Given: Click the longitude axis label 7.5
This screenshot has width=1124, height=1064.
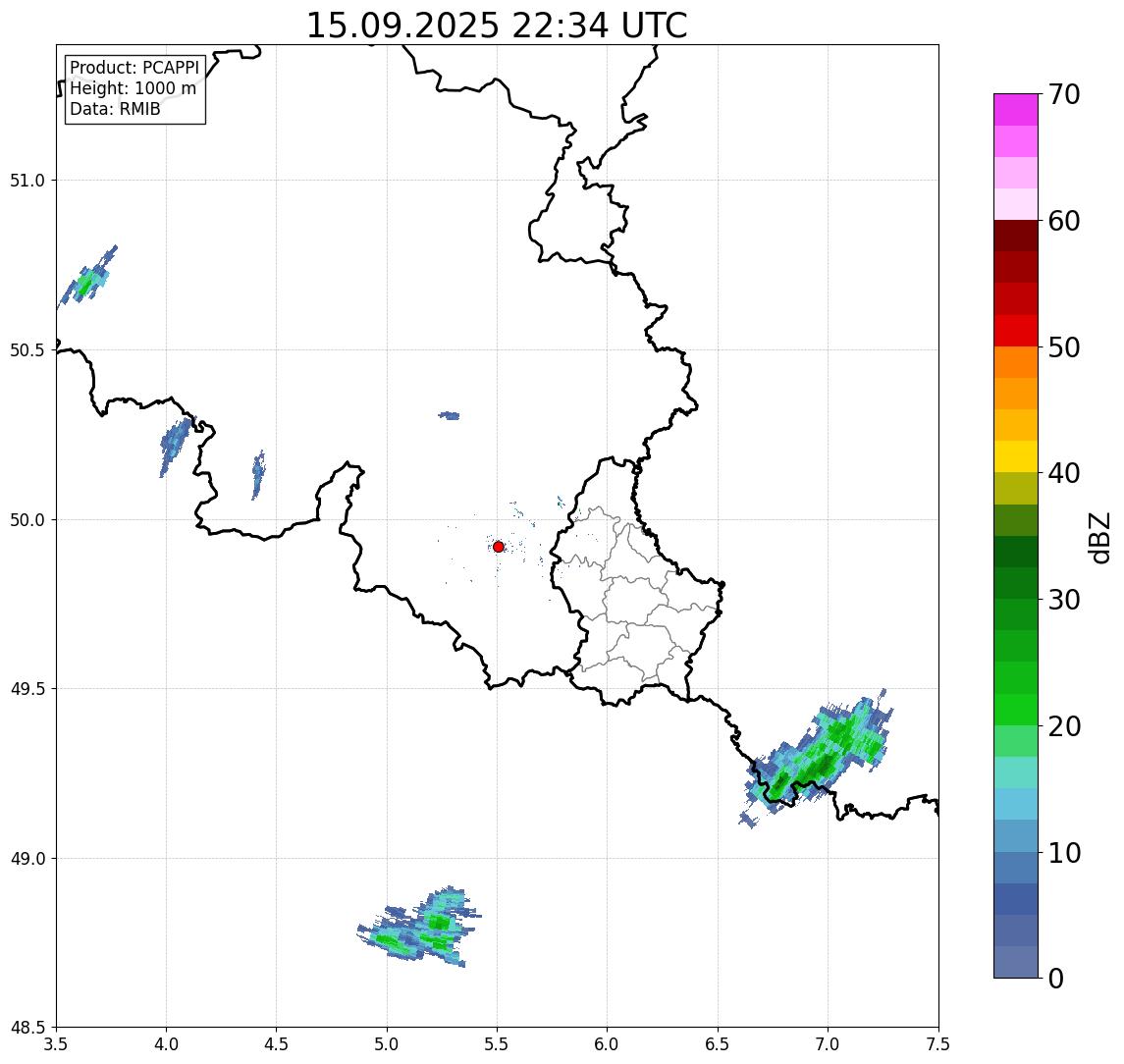Looking at the screenshot, I should 938,1044.
